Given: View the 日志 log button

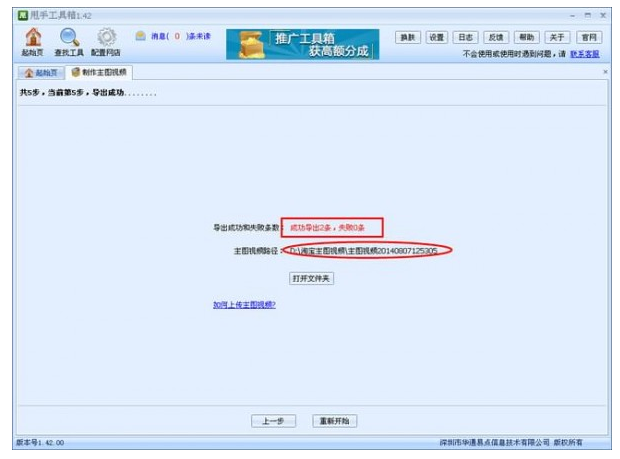Looking at the screenshot, I should [x=465, y=37].
